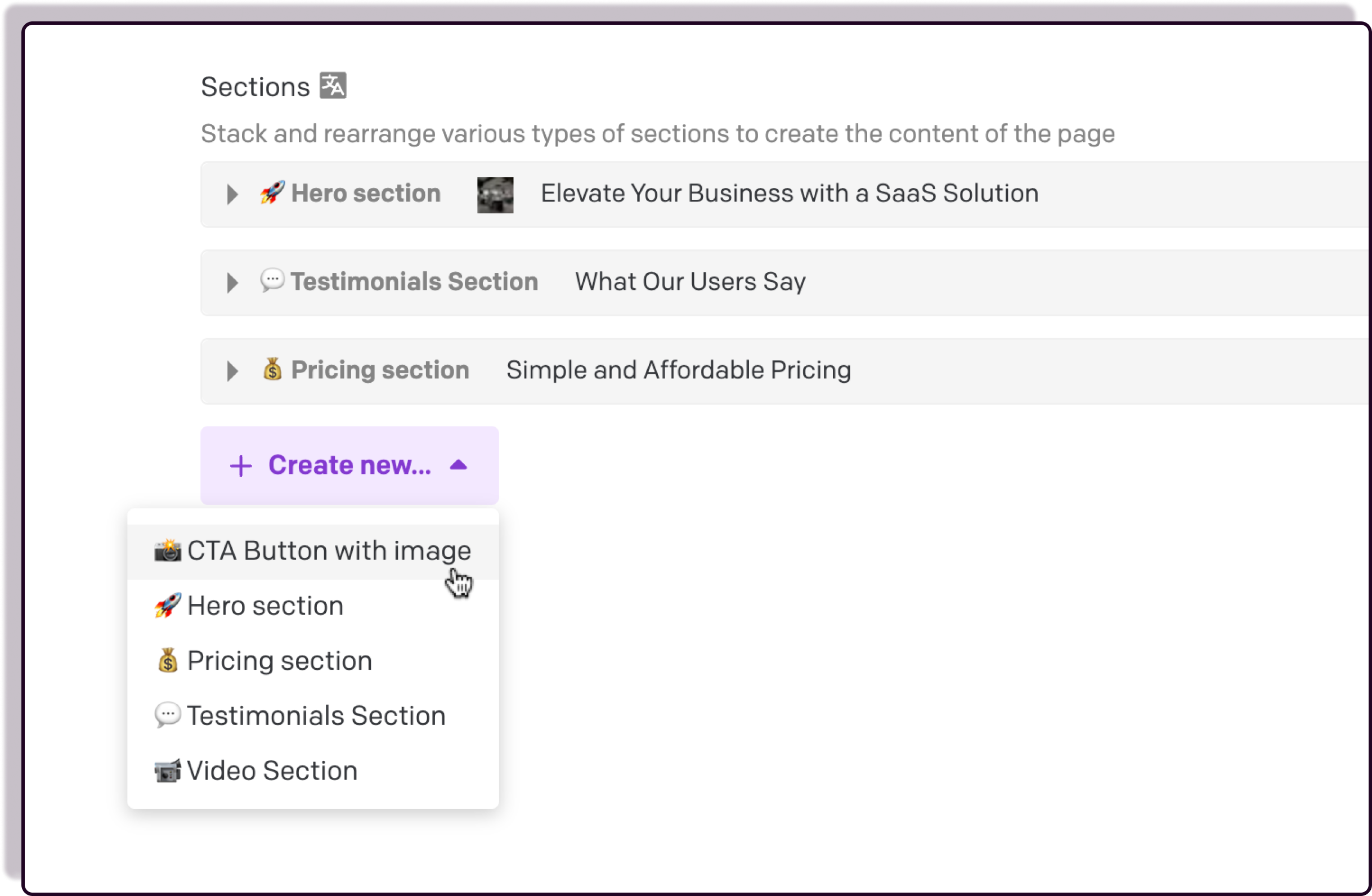Choose CTA Button with image option
Screen dimensions: 1372x896
click(329, 550)
